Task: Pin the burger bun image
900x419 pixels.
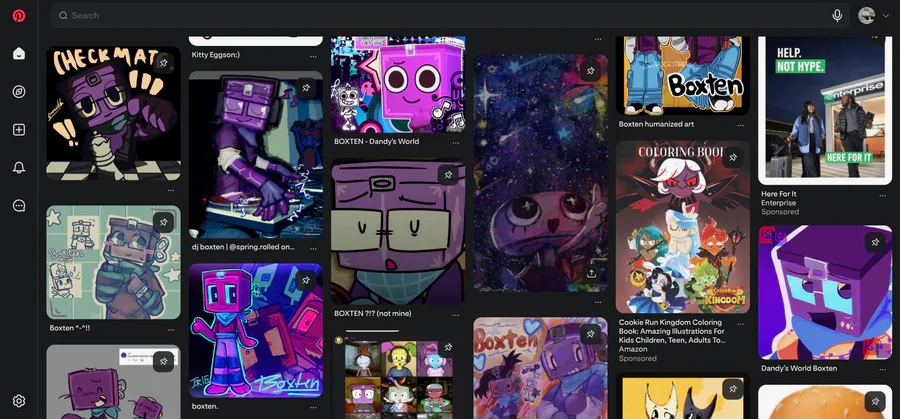Action: [875, 401]
